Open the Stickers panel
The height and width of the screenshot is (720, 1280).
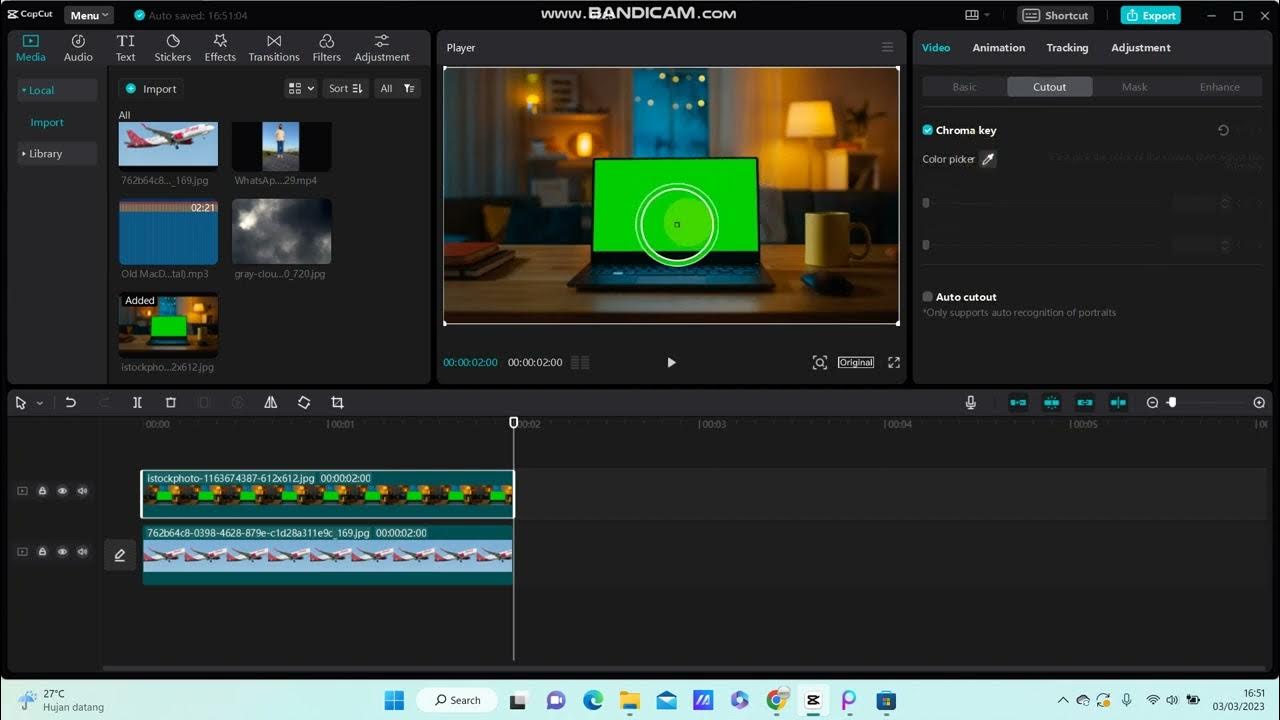click(x=172, y=47)
